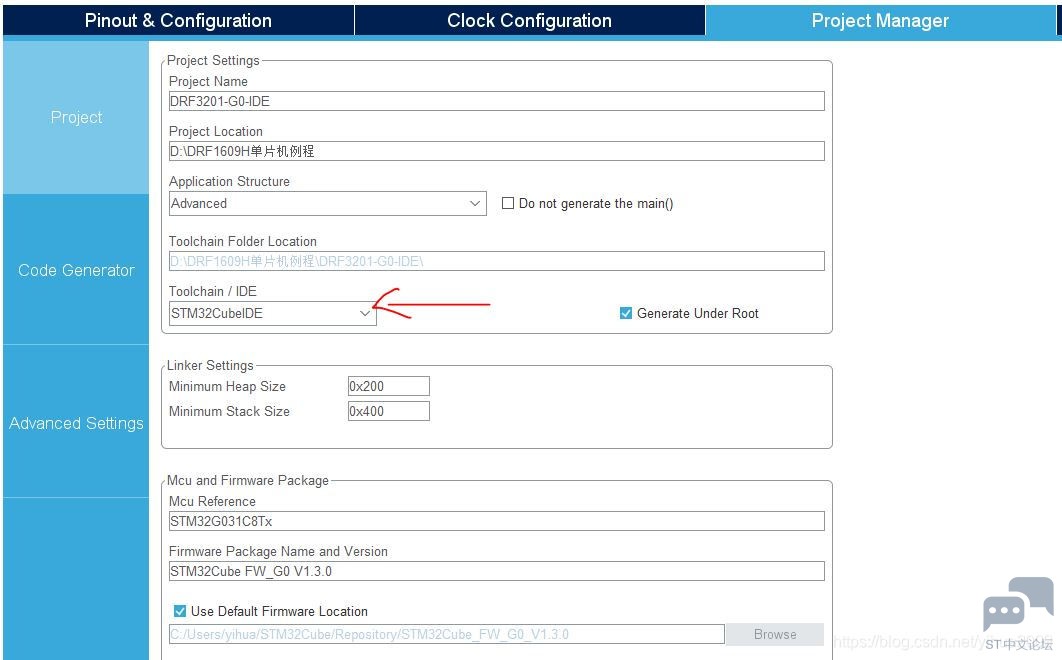
Task: Open the Advanced Settings side section
Action: pos(76,423)
